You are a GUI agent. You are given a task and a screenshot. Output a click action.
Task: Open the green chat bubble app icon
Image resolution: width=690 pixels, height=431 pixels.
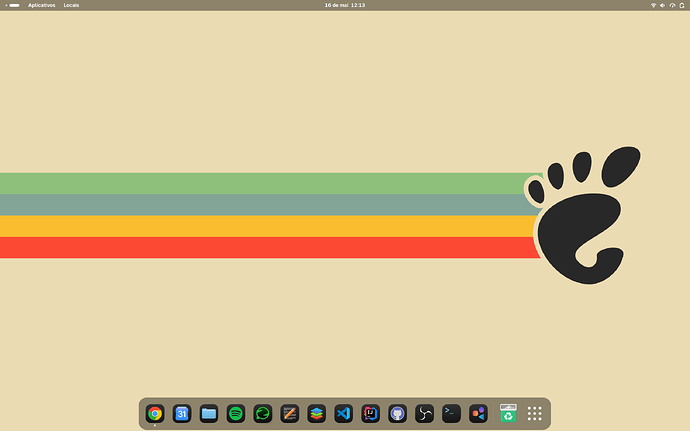tap(263, 413)
